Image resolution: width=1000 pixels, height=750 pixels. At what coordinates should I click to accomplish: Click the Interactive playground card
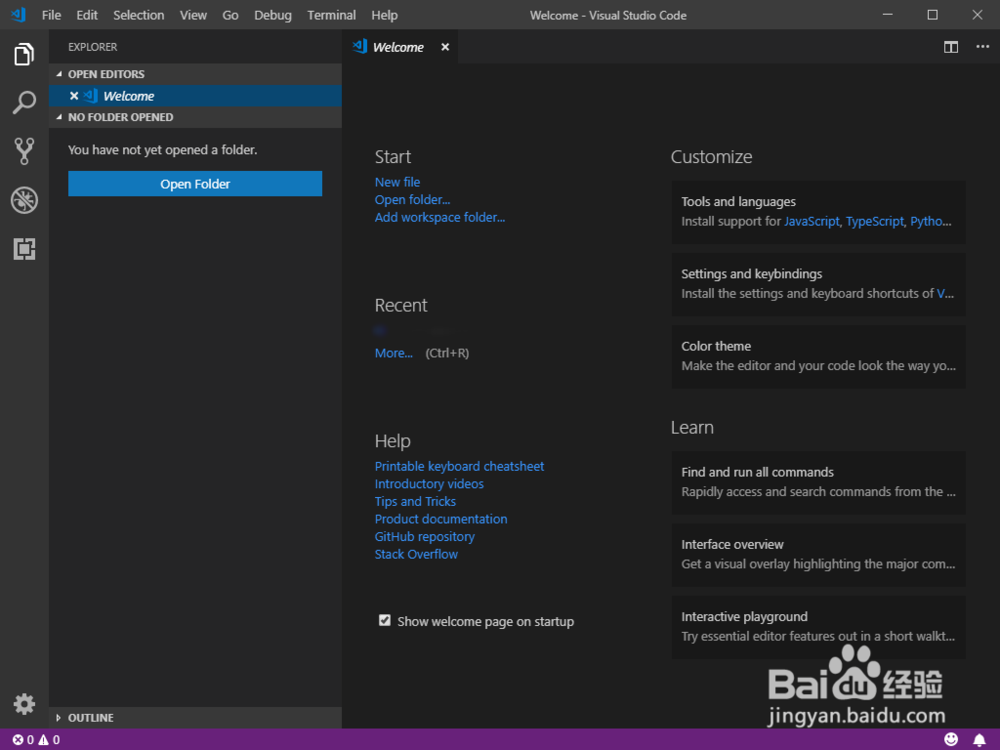pos(818,628)
